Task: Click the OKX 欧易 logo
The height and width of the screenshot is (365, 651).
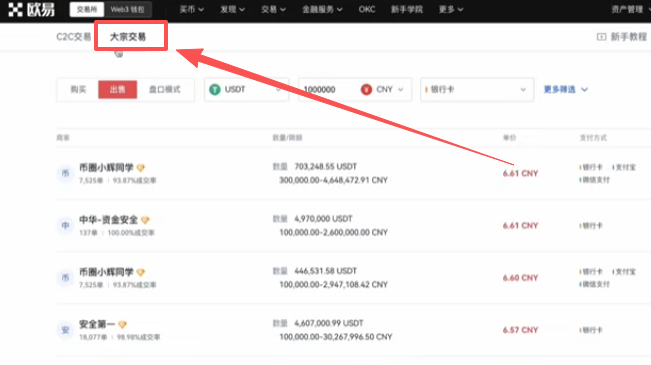Action: 32,9
